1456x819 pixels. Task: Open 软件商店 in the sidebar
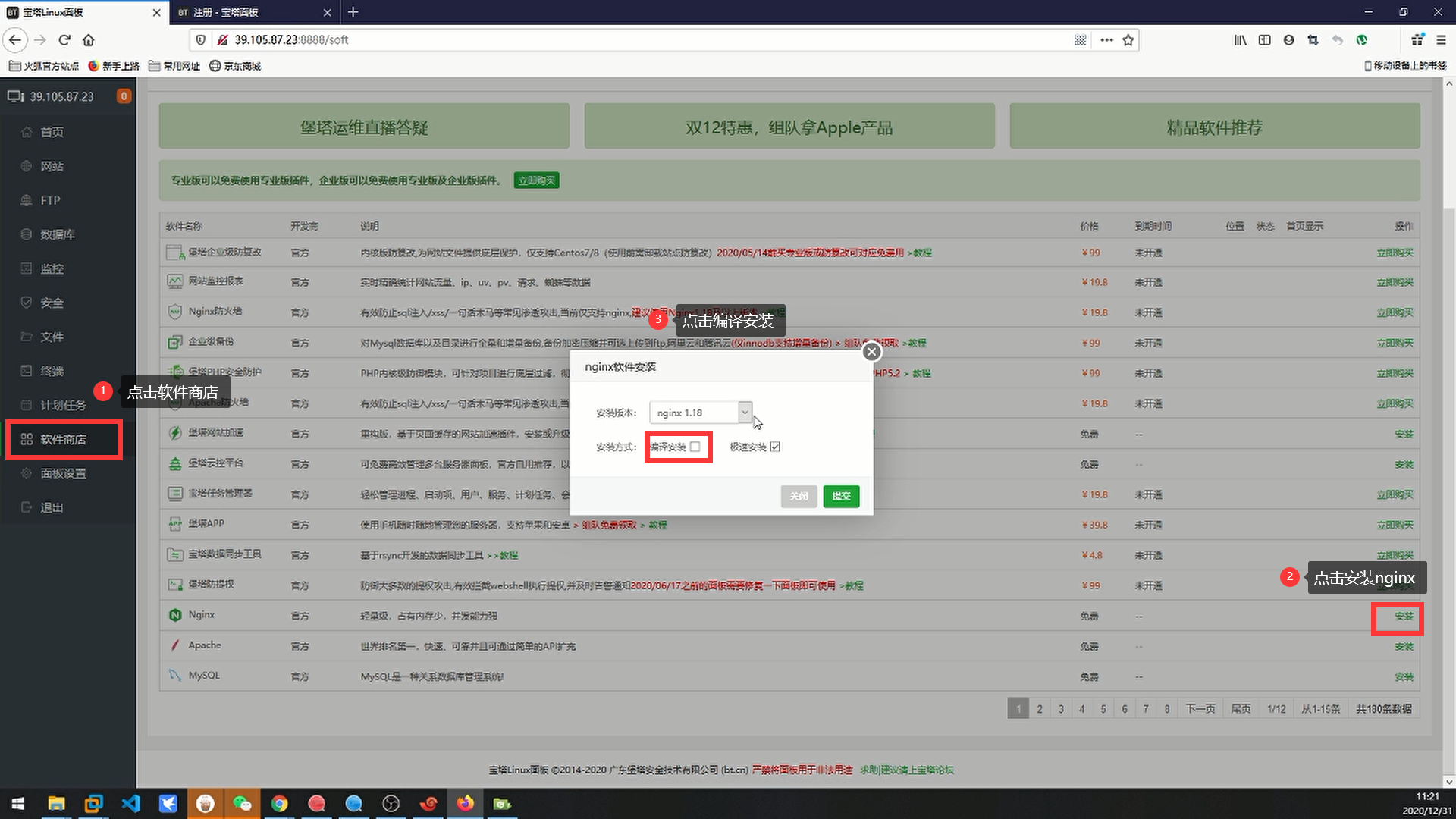tap(63, 439)
